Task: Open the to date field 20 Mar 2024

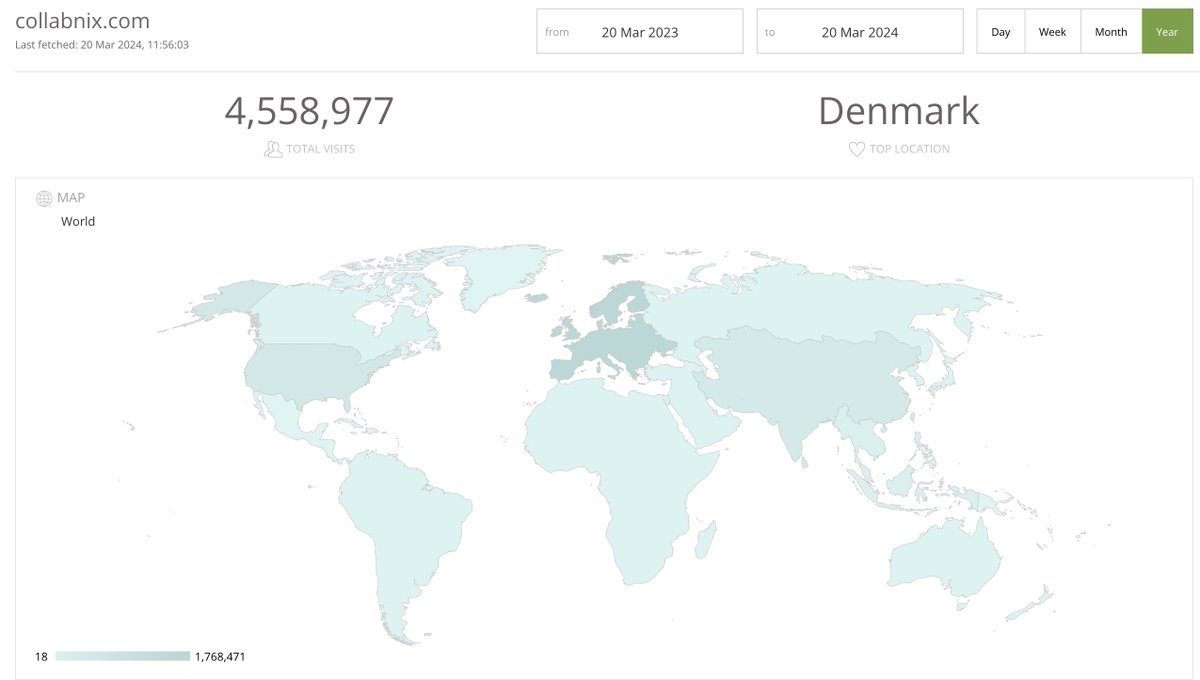Action: pyautogui.click(x=860, y=32)
